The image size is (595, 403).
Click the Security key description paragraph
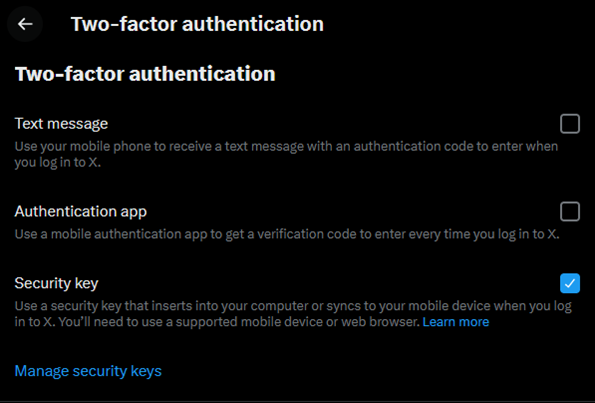[x=293, y=314]
